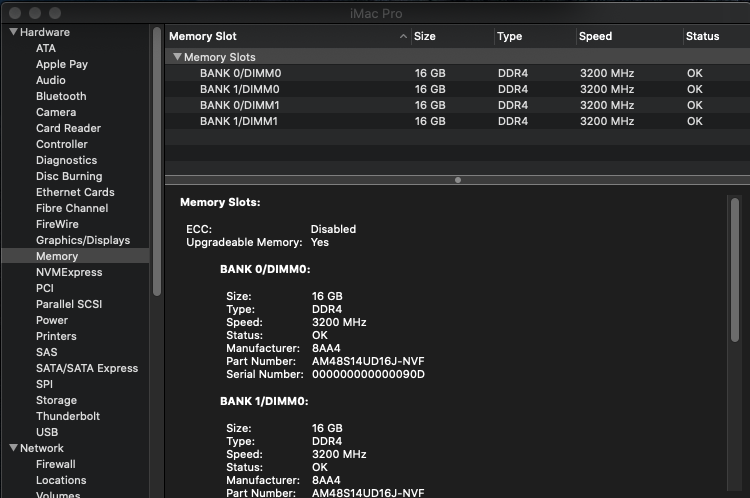The width and height of the screenshot is (750, 498).
Task: Click serial number 000000000000090D
Action: (x=368, y=374)
